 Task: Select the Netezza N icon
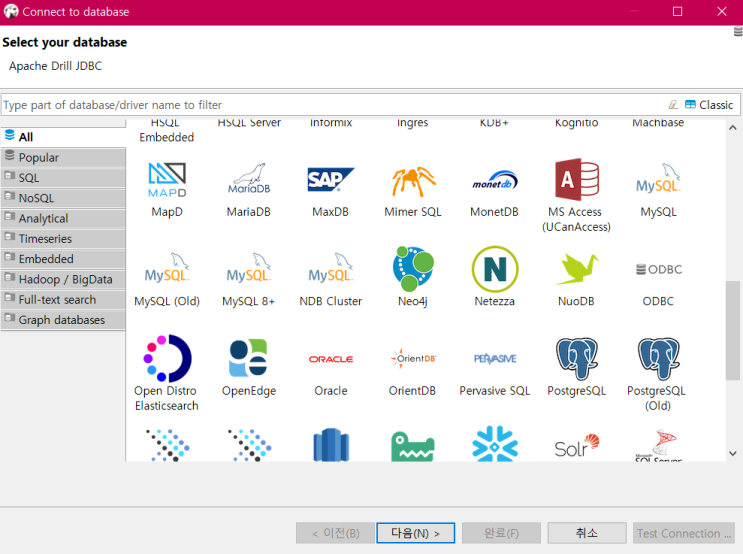tap(495, 269)
